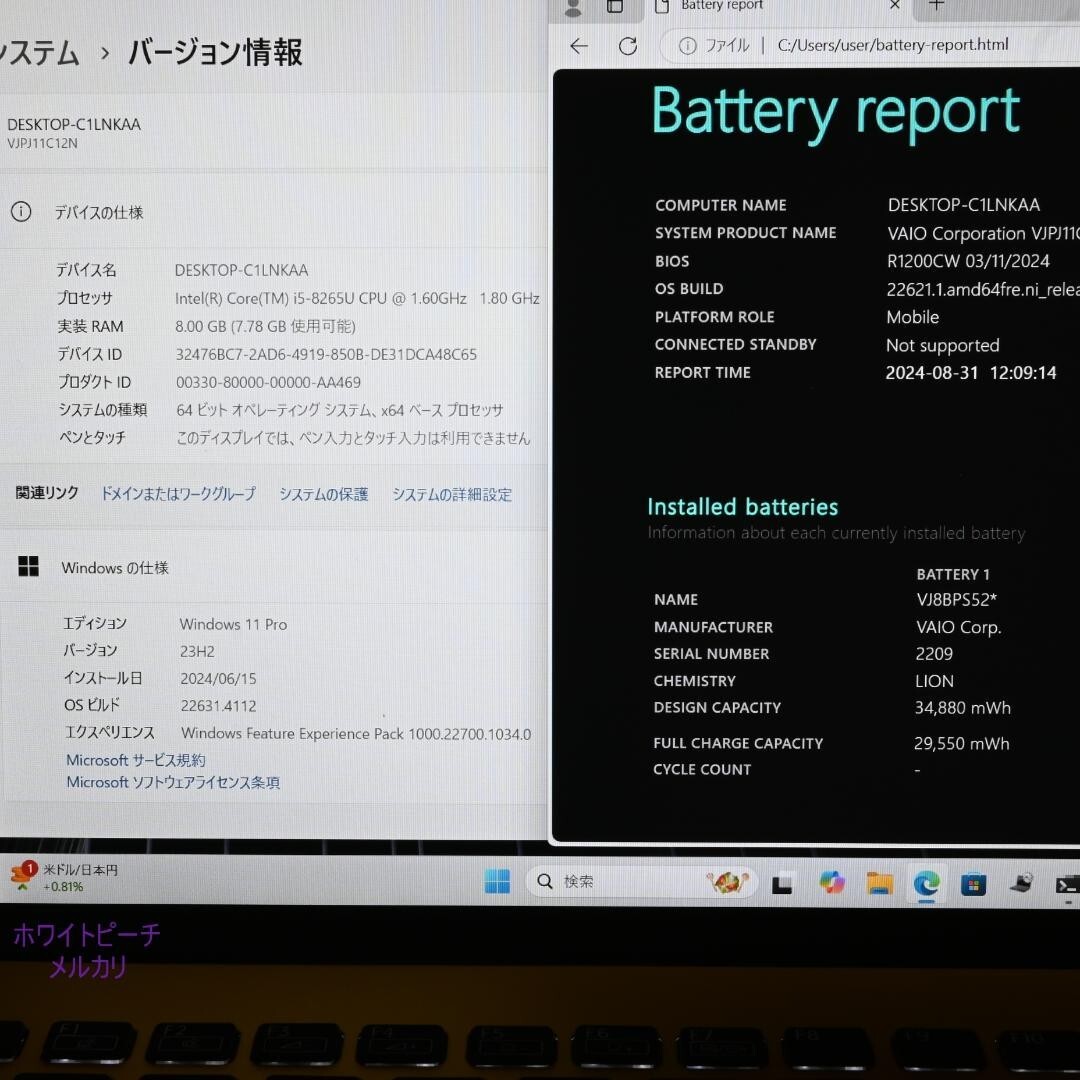Click the エディション value Windows 11 Pro
Image resolution: width=1080 pixels, height=1080 pixels.
click(x=233, y=624)
